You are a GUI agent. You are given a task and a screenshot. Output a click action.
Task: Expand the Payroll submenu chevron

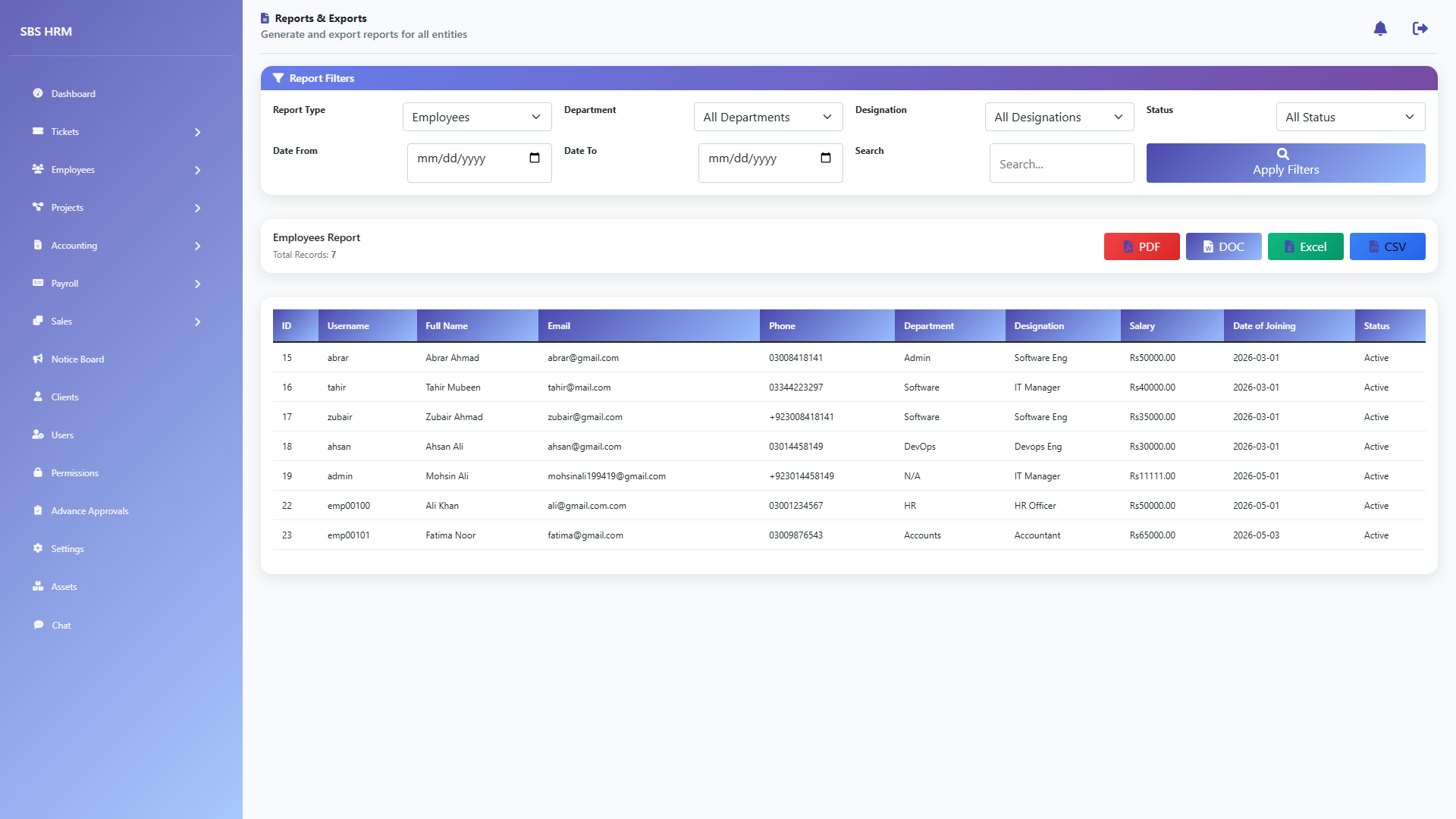[198, 284]
